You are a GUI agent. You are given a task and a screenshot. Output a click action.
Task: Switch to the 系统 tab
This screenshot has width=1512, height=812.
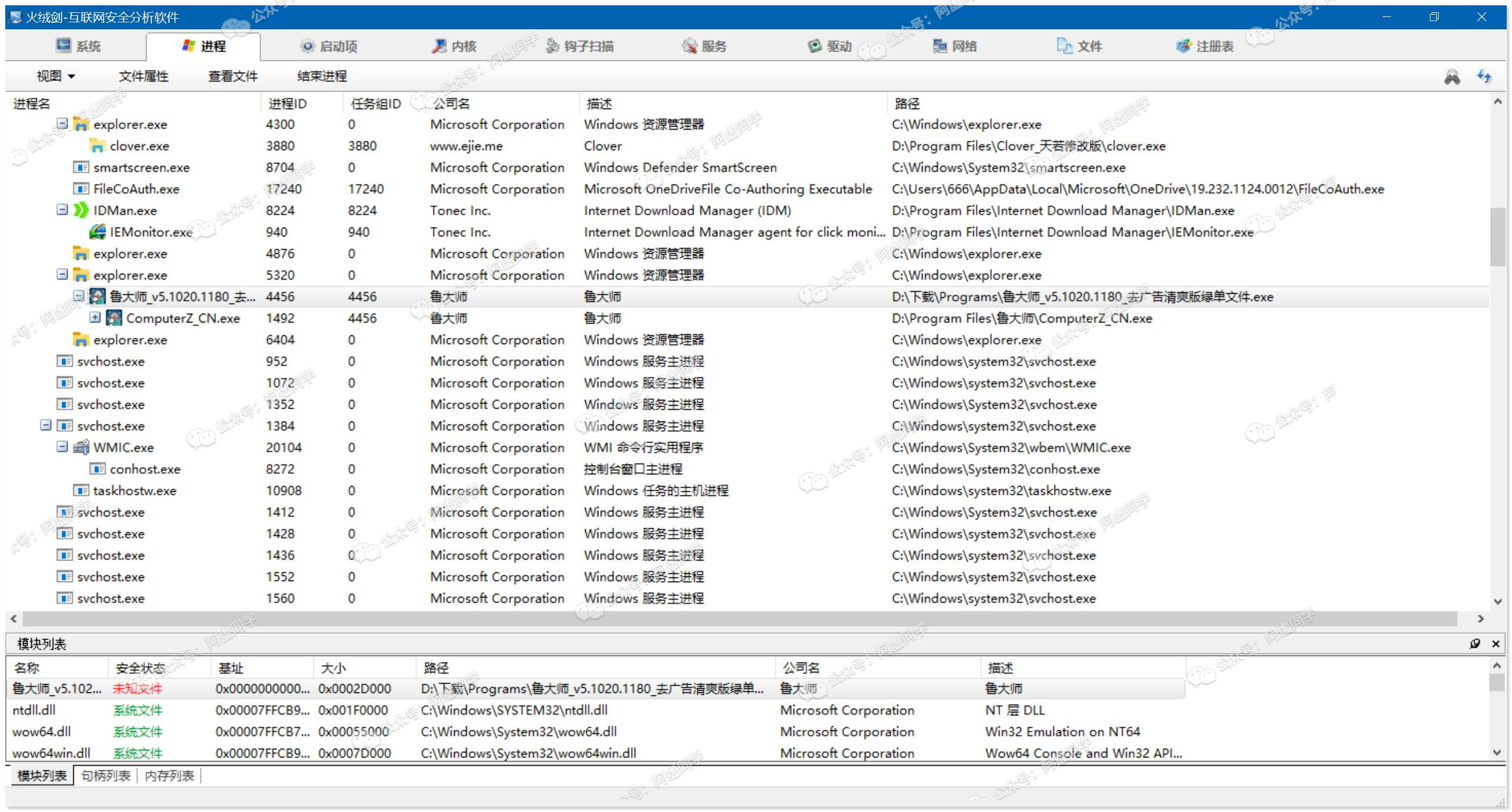(x=78, y=46)
